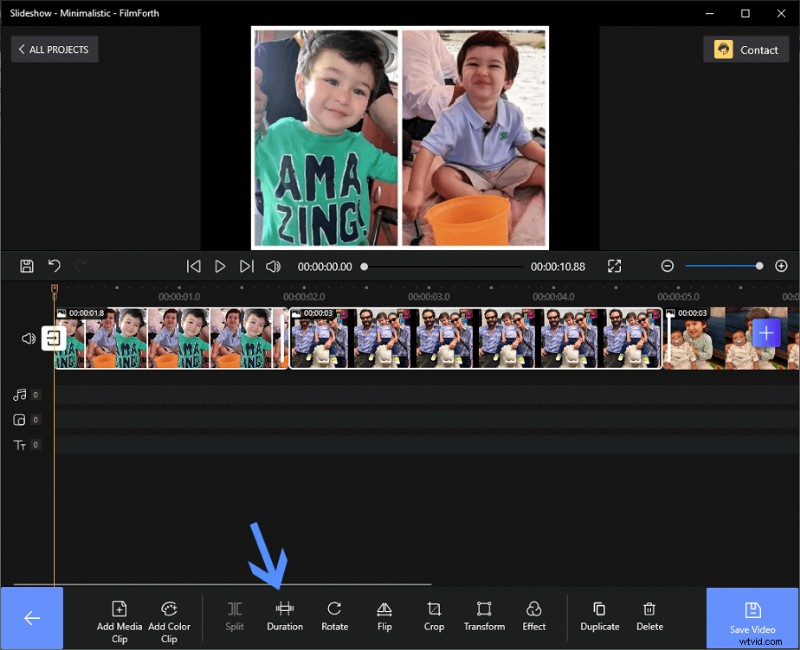Go back to ALL PROJECTS
The image size is (800, 650).
tap(54, 49)
